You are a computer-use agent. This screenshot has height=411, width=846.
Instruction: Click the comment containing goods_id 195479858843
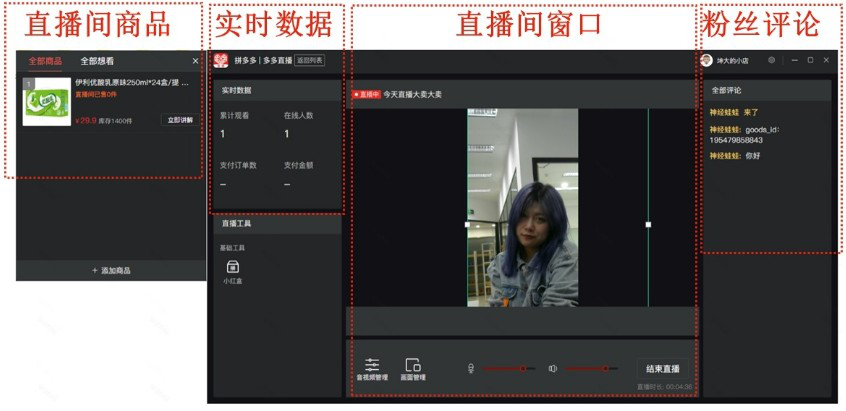(745, 135)
